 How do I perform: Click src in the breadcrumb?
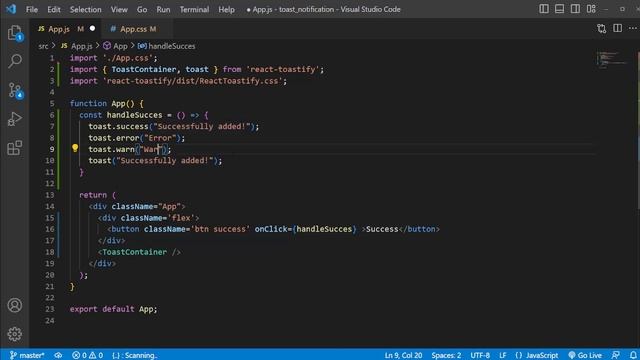tap(43, 46)
